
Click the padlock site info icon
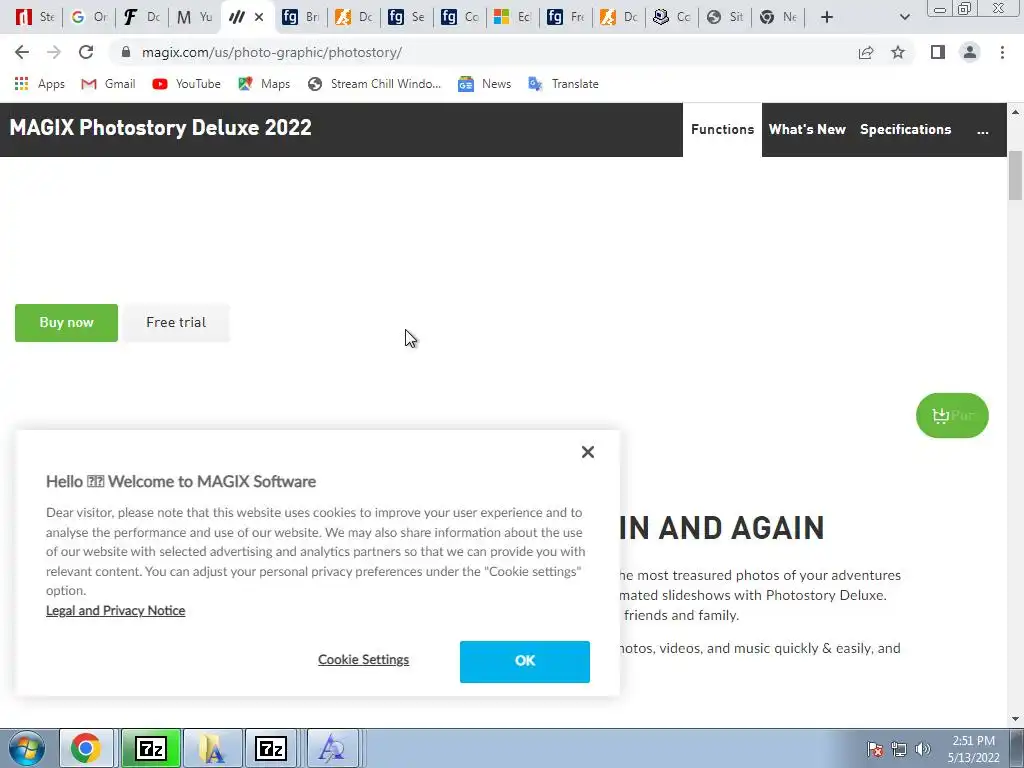click(x=127, y=52)
